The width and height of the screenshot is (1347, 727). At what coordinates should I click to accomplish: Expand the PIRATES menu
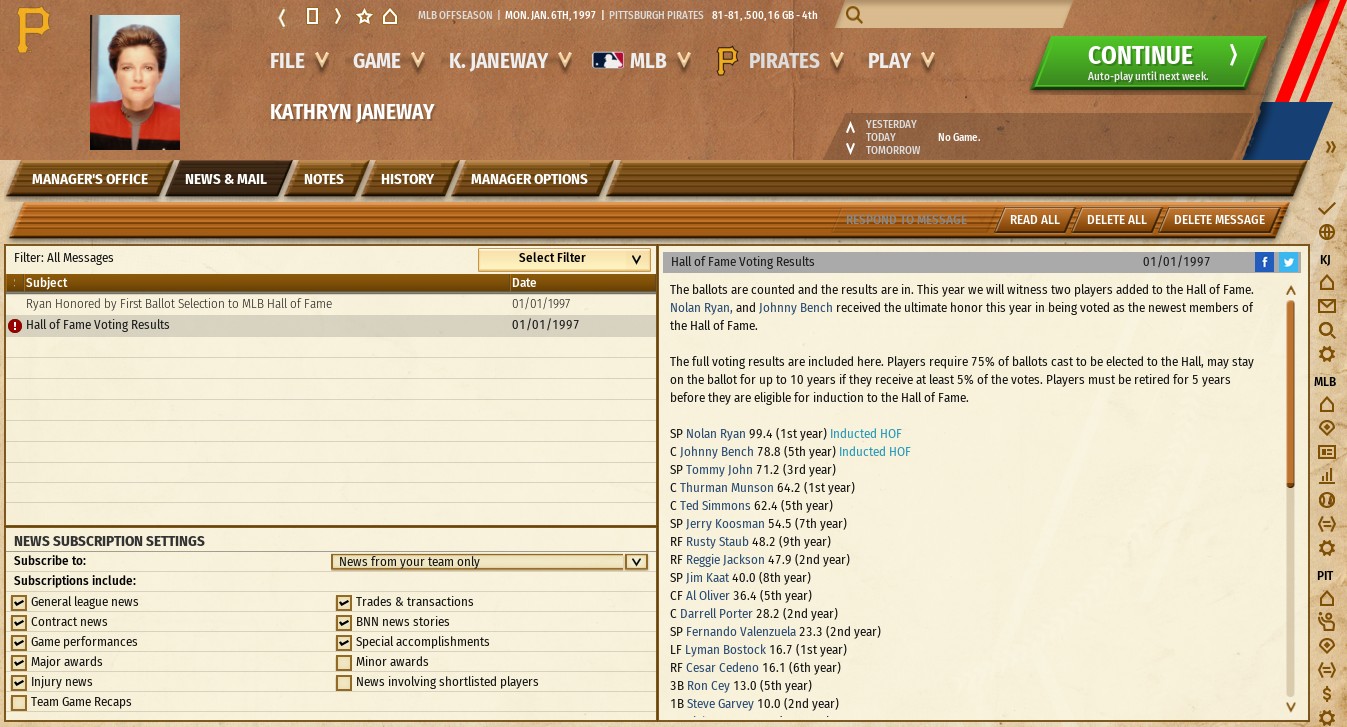(x=782, y=61)
